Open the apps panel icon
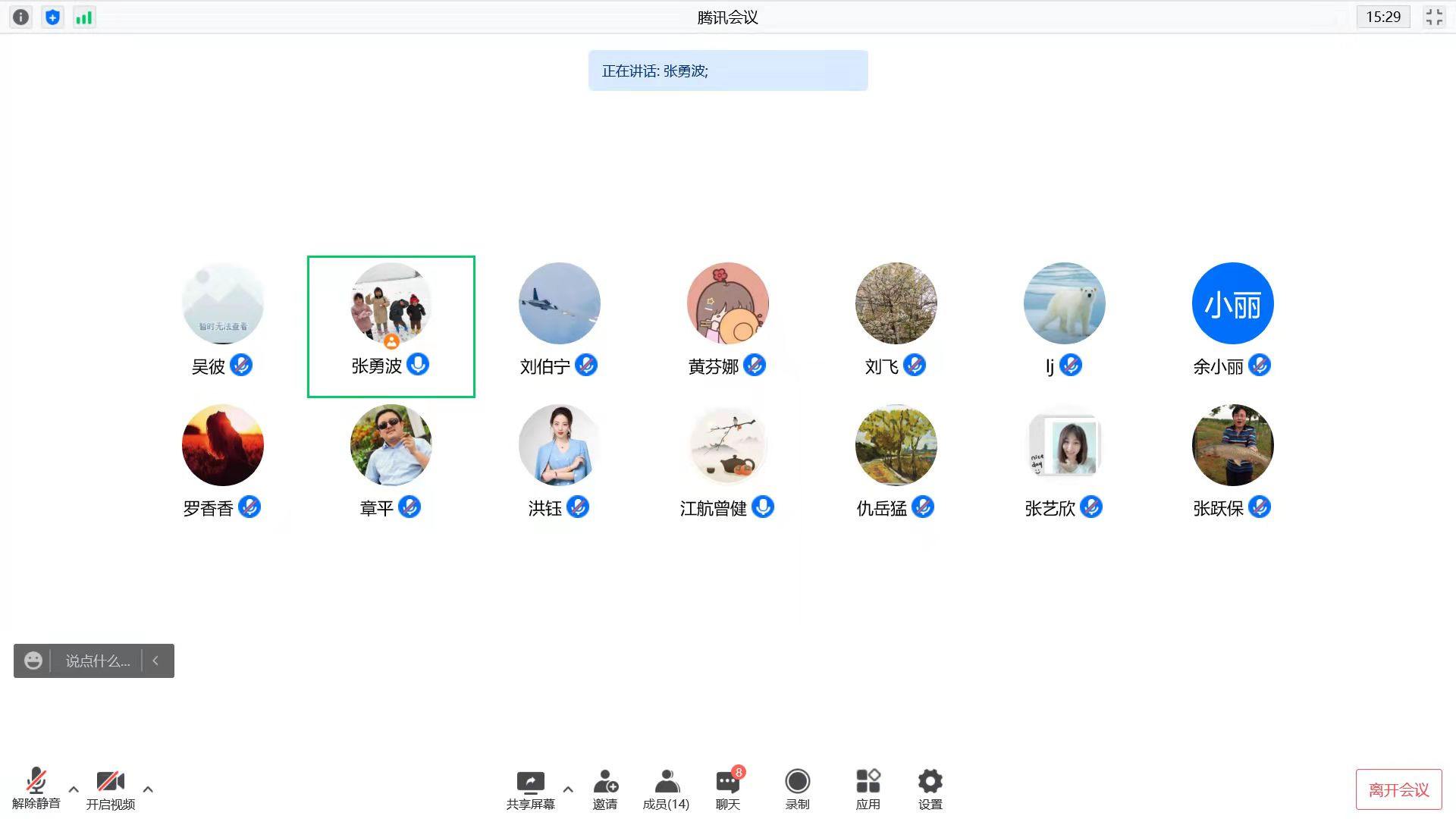This screenshot has height=819, width=1456. tap(868, 789)
